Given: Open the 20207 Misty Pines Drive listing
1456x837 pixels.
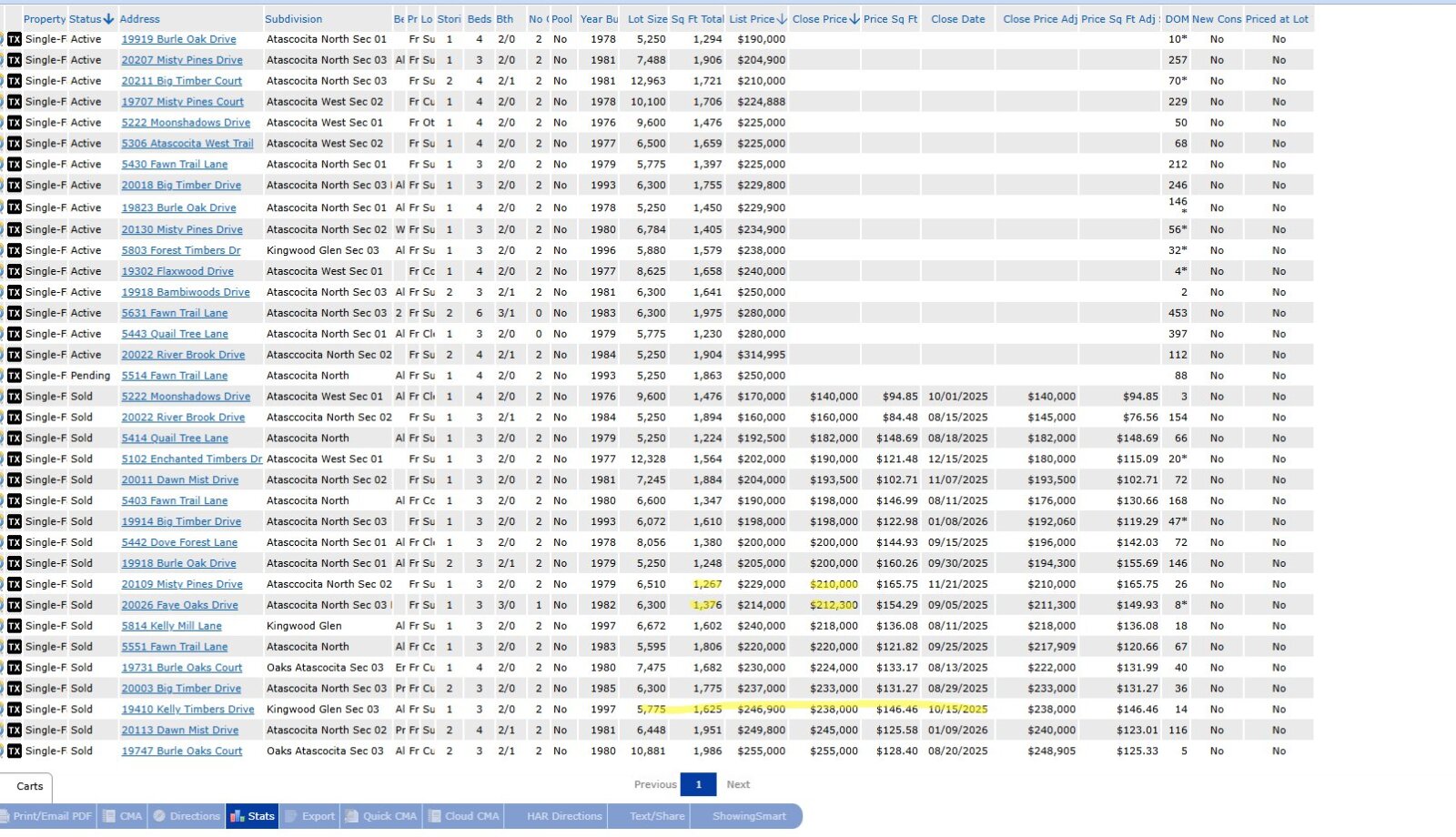Looking at the screenshot, I should 182,60.
